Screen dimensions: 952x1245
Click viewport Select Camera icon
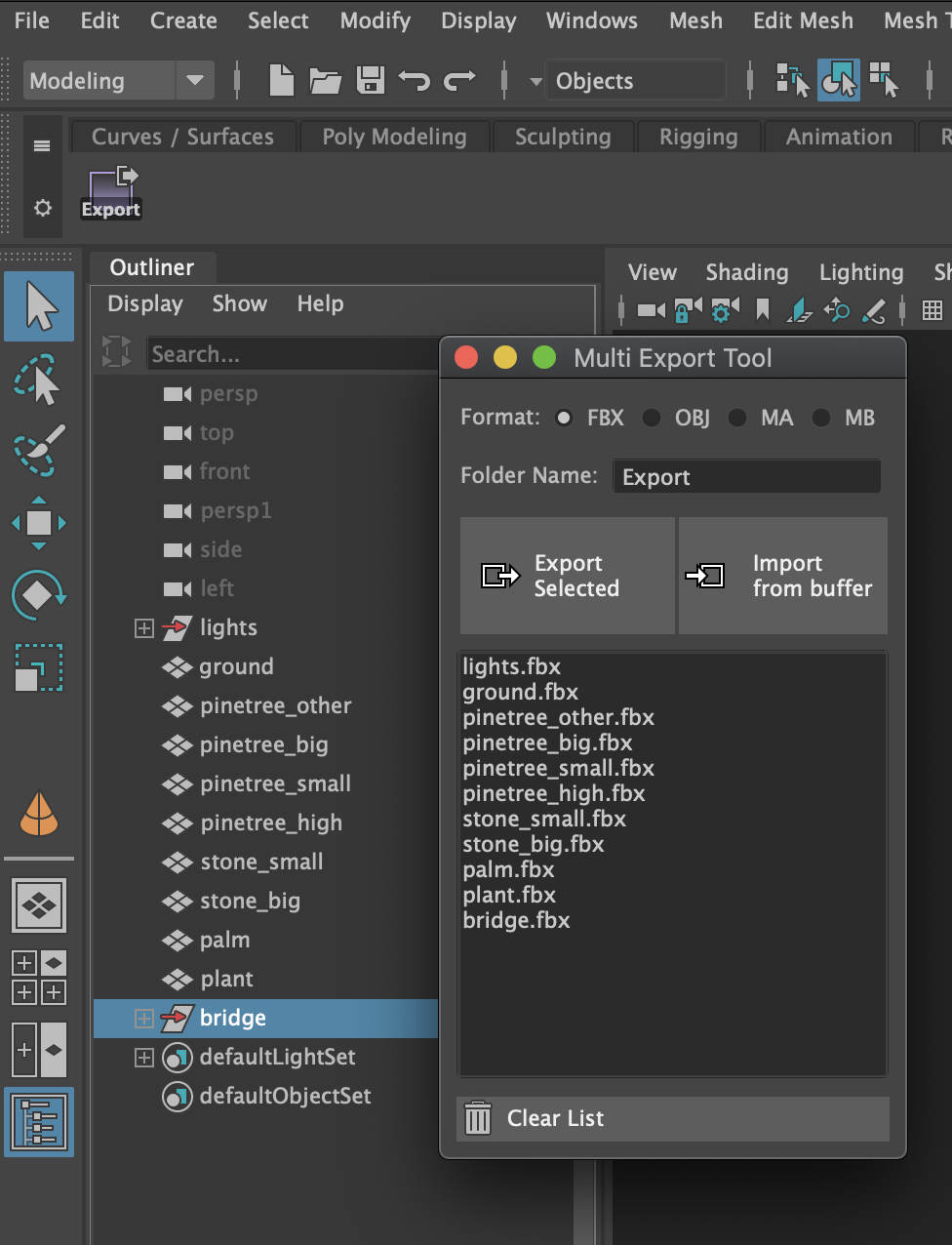pyautogui.click(x=651, y=310)
